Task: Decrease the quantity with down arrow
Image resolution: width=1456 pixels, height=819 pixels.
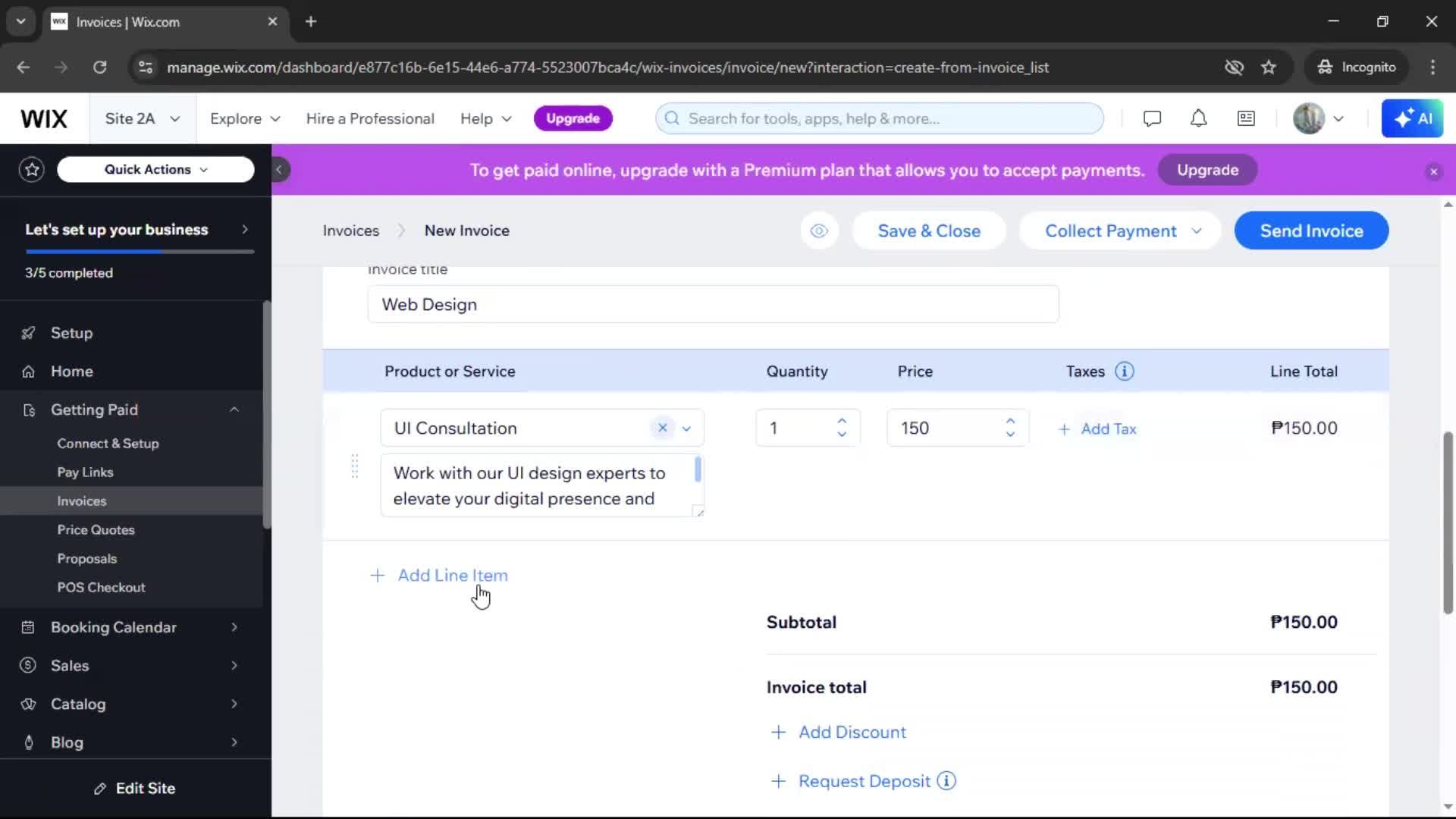Action: click(x=842, y=435)
